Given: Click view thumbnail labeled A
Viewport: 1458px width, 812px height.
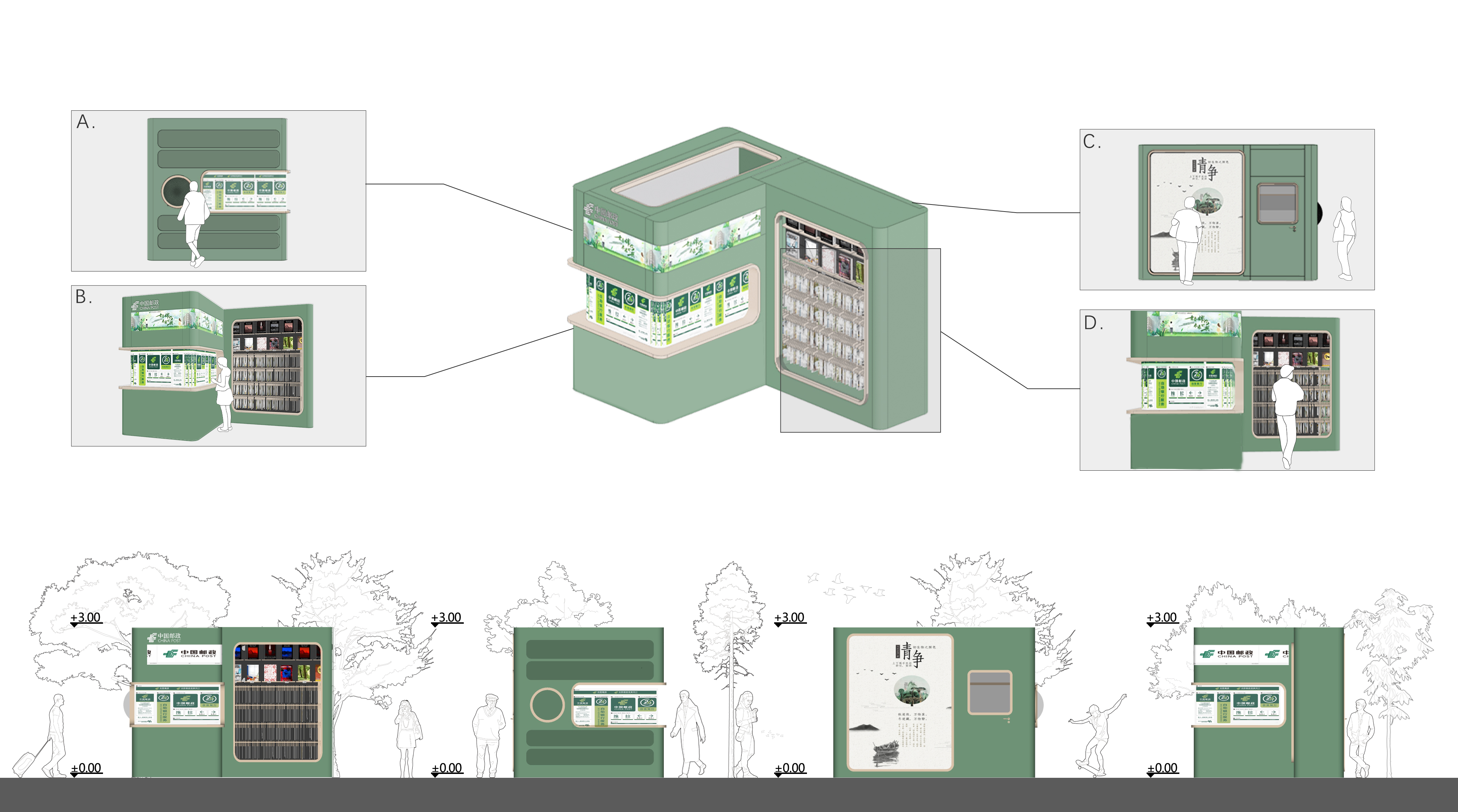Looking at the screenshot, I should 218,191.
